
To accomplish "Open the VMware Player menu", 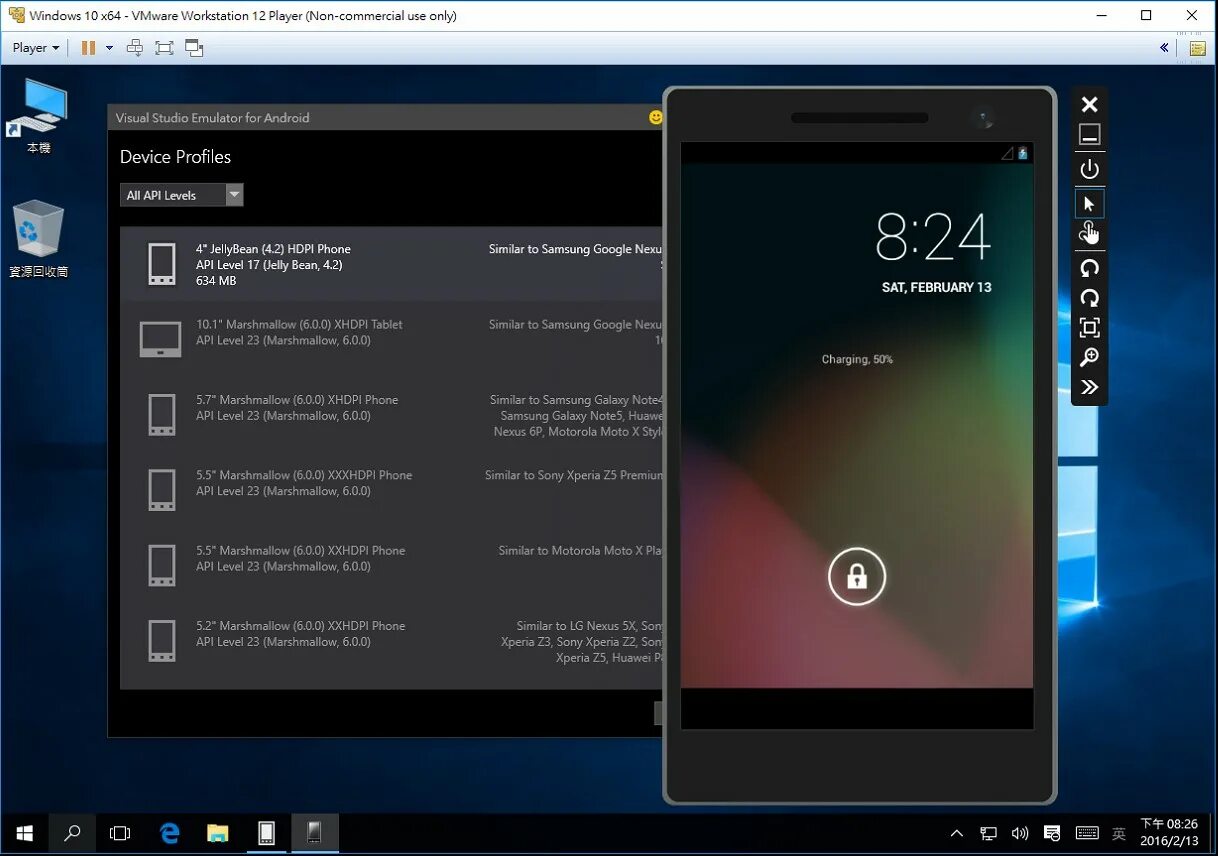I will (x=36, y=47).
